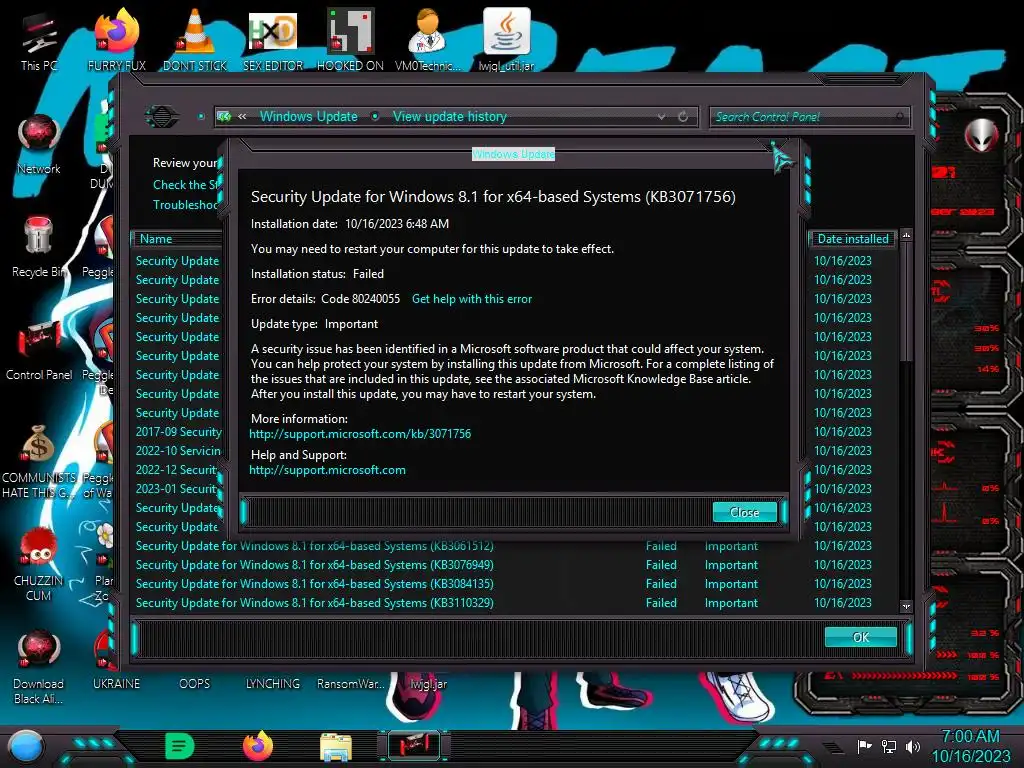
Task: Select the KB3110329 security update row
Action: point(513,602)
